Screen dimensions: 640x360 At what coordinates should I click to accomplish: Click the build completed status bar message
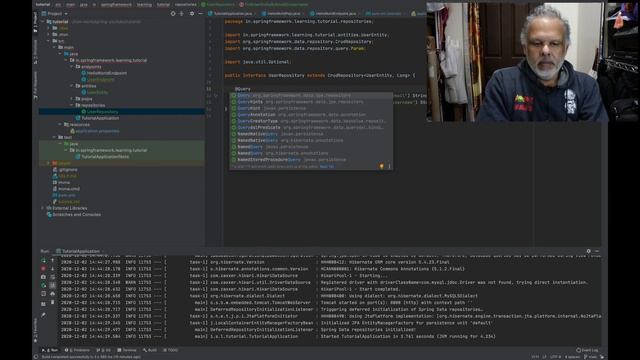coord(91,357)
